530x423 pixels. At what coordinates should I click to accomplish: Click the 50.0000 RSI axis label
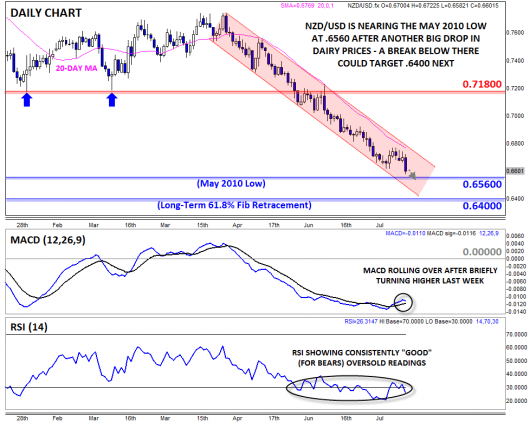(x=516, y=361)
